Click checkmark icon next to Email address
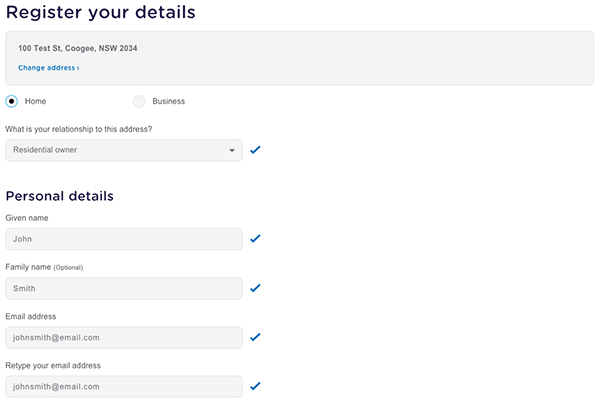Screen dimensions: 600x405 (x=255, y=337)
